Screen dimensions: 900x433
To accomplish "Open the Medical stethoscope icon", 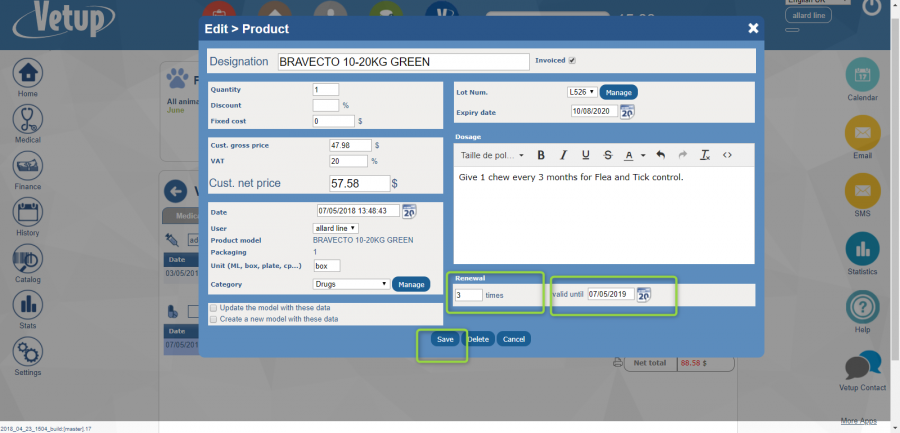I will click(28, 119).
